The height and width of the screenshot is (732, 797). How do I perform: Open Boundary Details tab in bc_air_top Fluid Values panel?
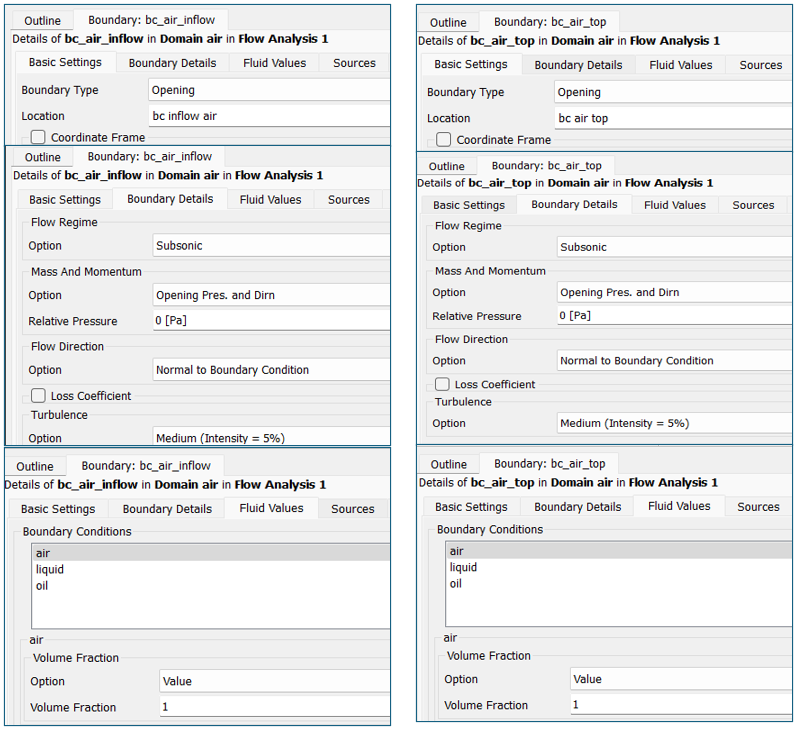pos(577,507)
